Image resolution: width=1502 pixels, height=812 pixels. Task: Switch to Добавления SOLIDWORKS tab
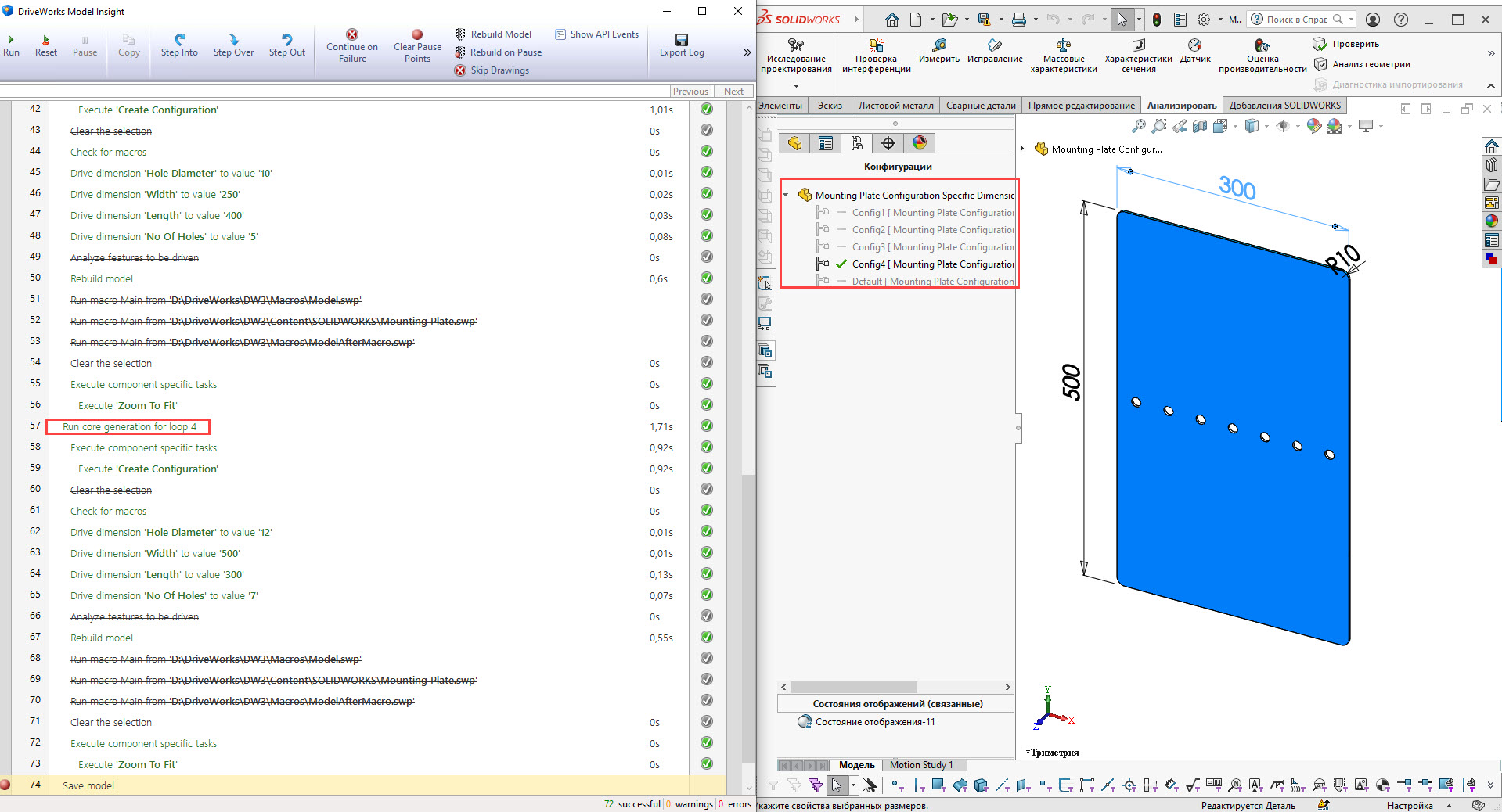tap(1284, 106)
